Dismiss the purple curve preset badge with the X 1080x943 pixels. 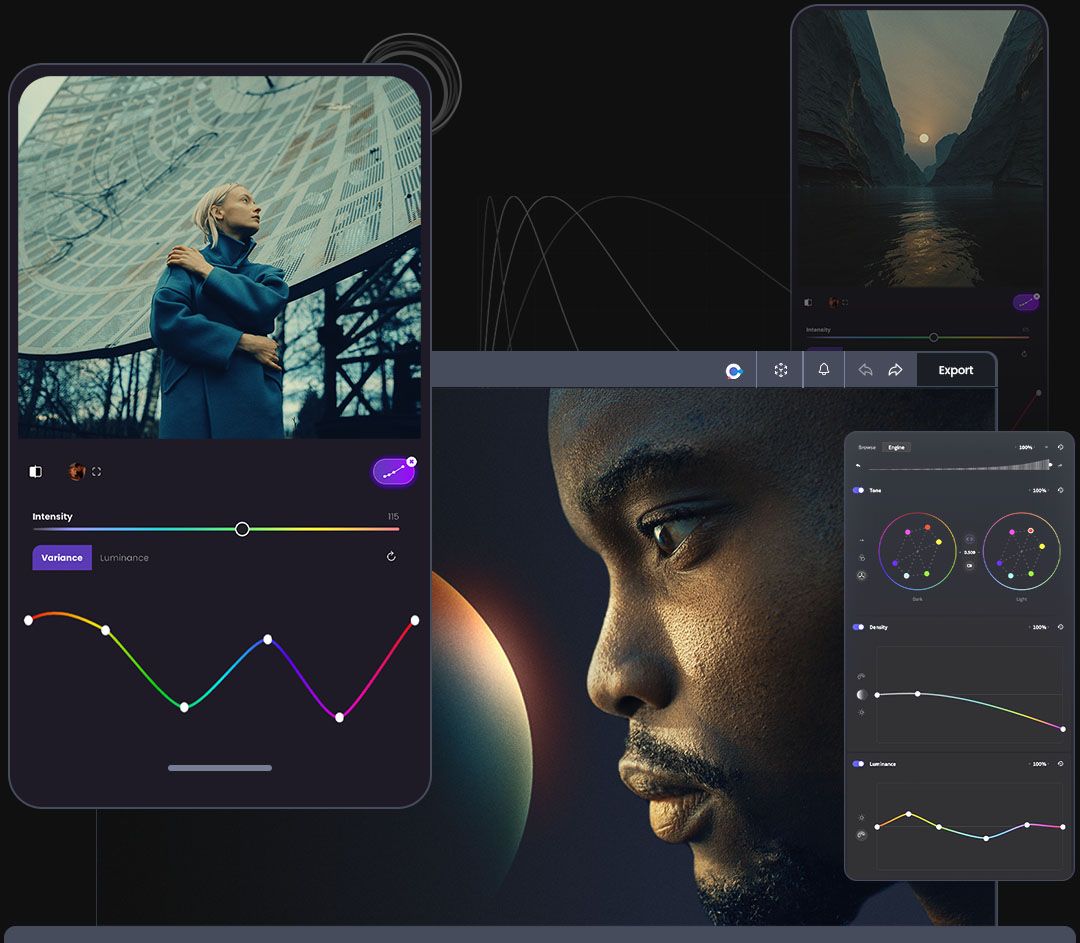click(x=411, y=461)
